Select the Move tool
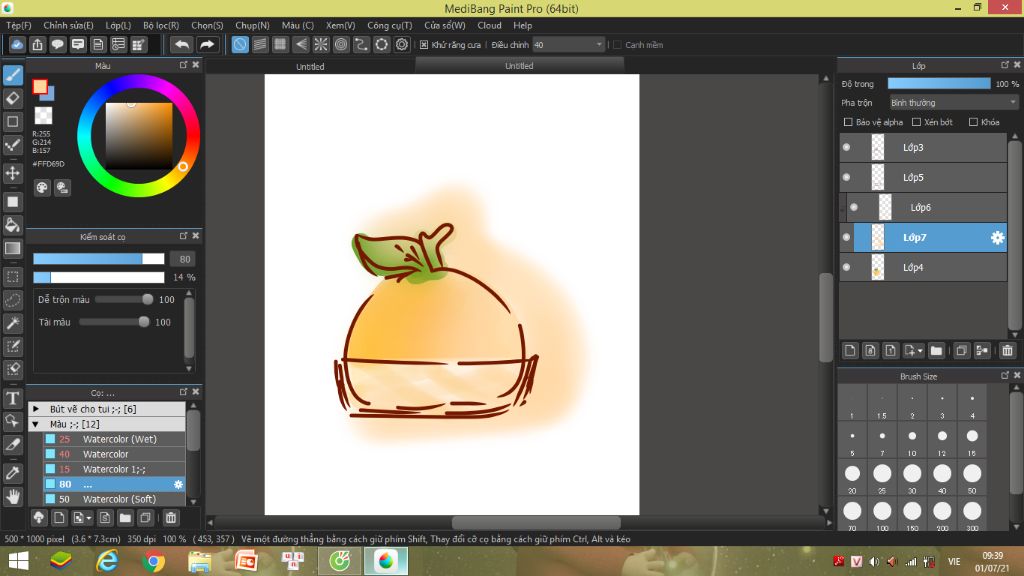Screen dimensions: 1024x576 coord(13,173)
